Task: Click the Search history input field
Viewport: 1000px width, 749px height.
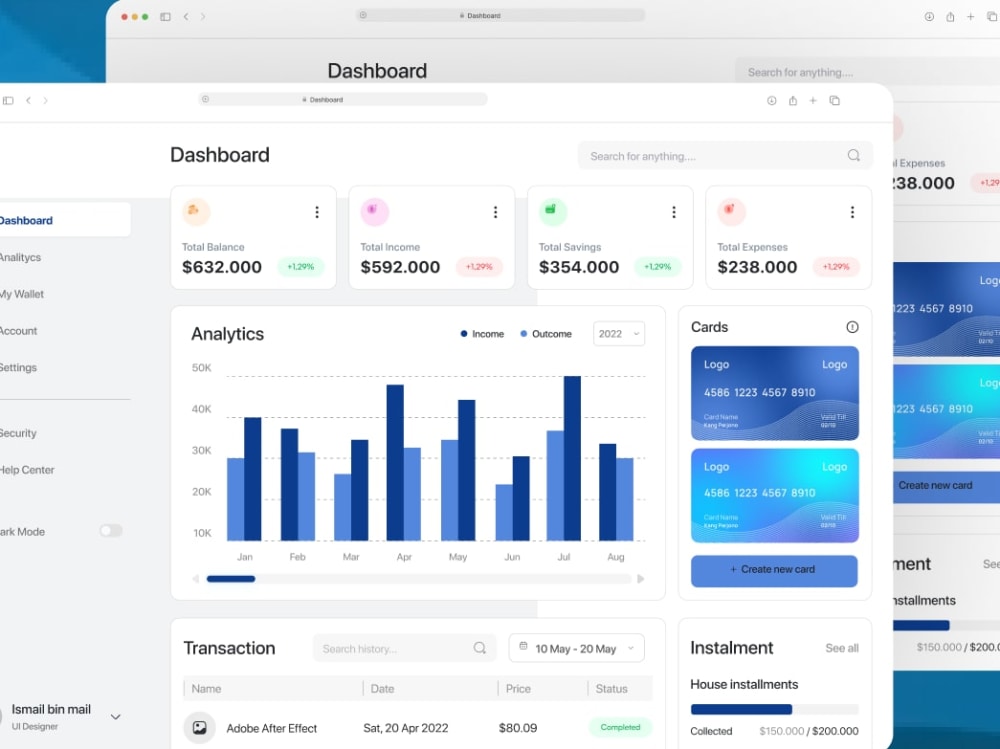Action: [404, 648]
